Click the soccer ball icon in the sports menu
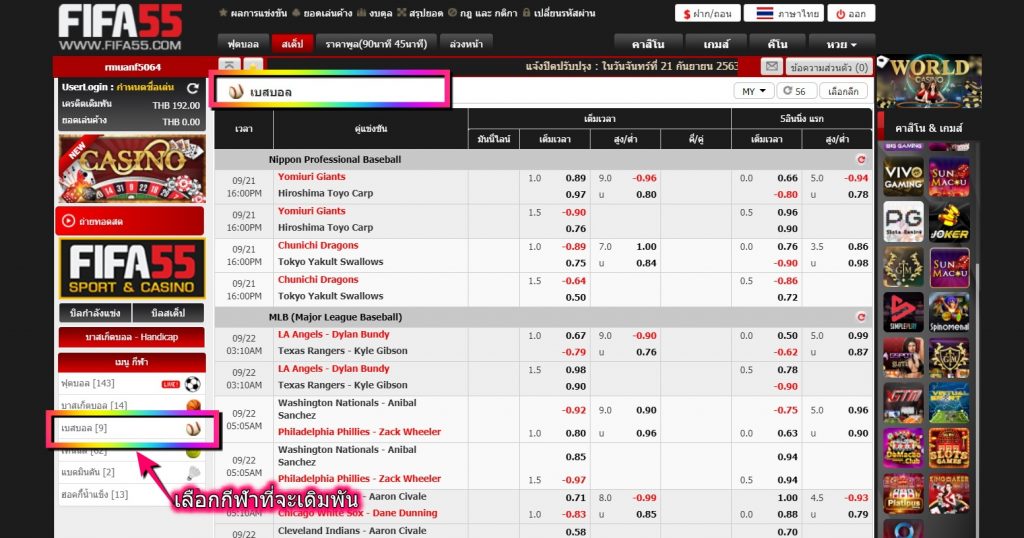The image size is (1024, 538). pos(192,384)
